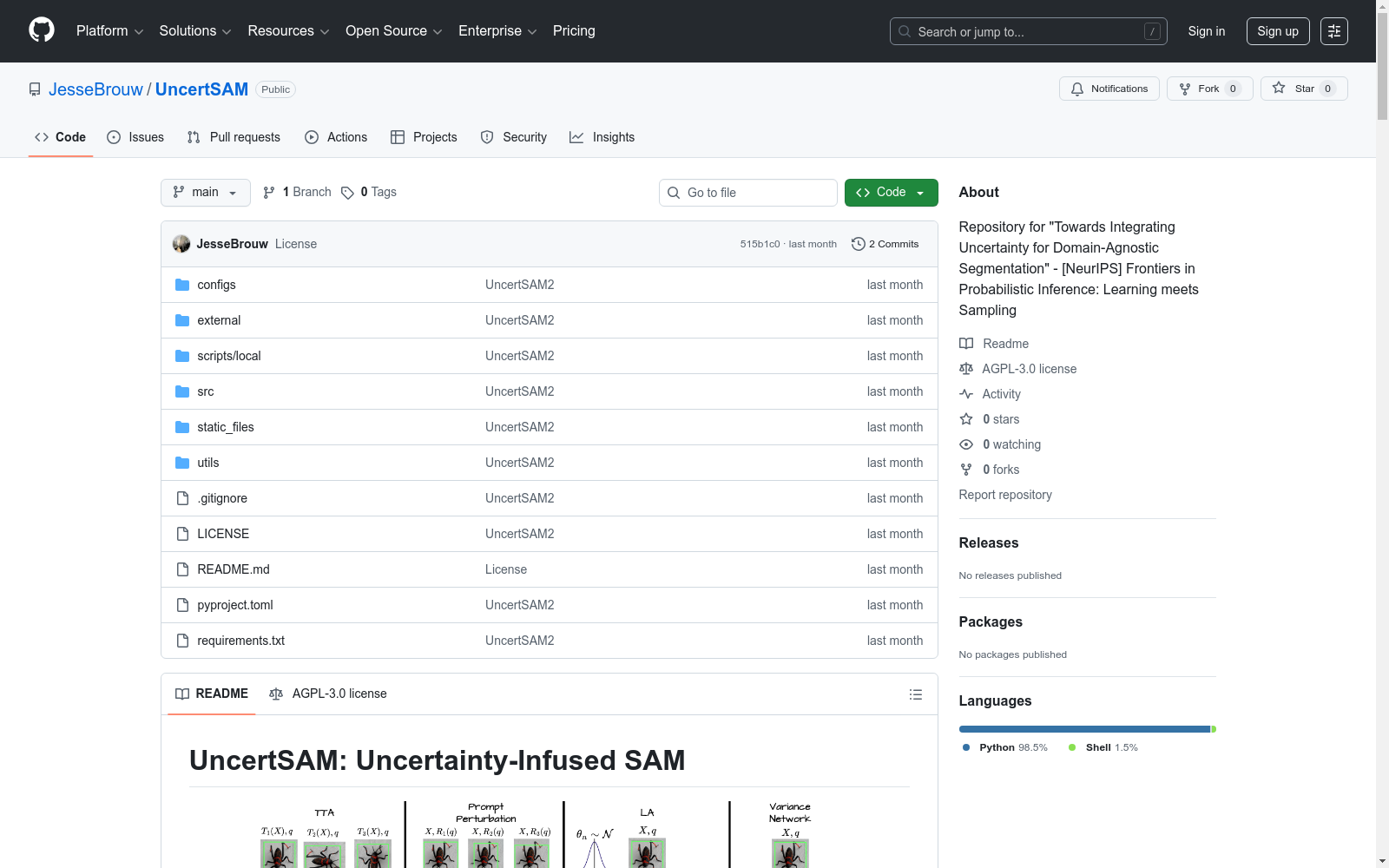Viewport: 1389px width, 868px height.
Task: Open the 2 Commits link
Action: [x=885, y=244]
